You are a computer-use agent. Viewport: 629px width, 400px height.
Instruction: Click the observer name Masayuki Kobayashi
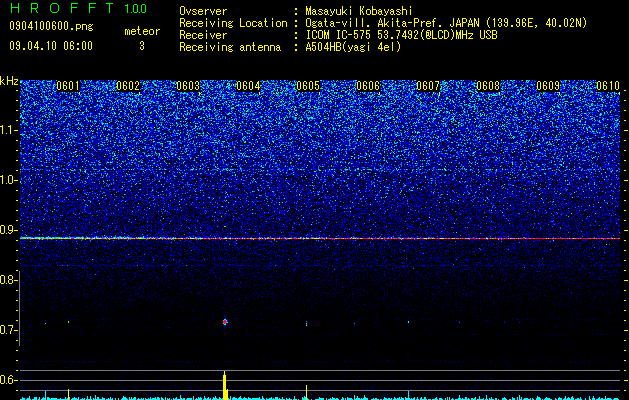point(359,11)
